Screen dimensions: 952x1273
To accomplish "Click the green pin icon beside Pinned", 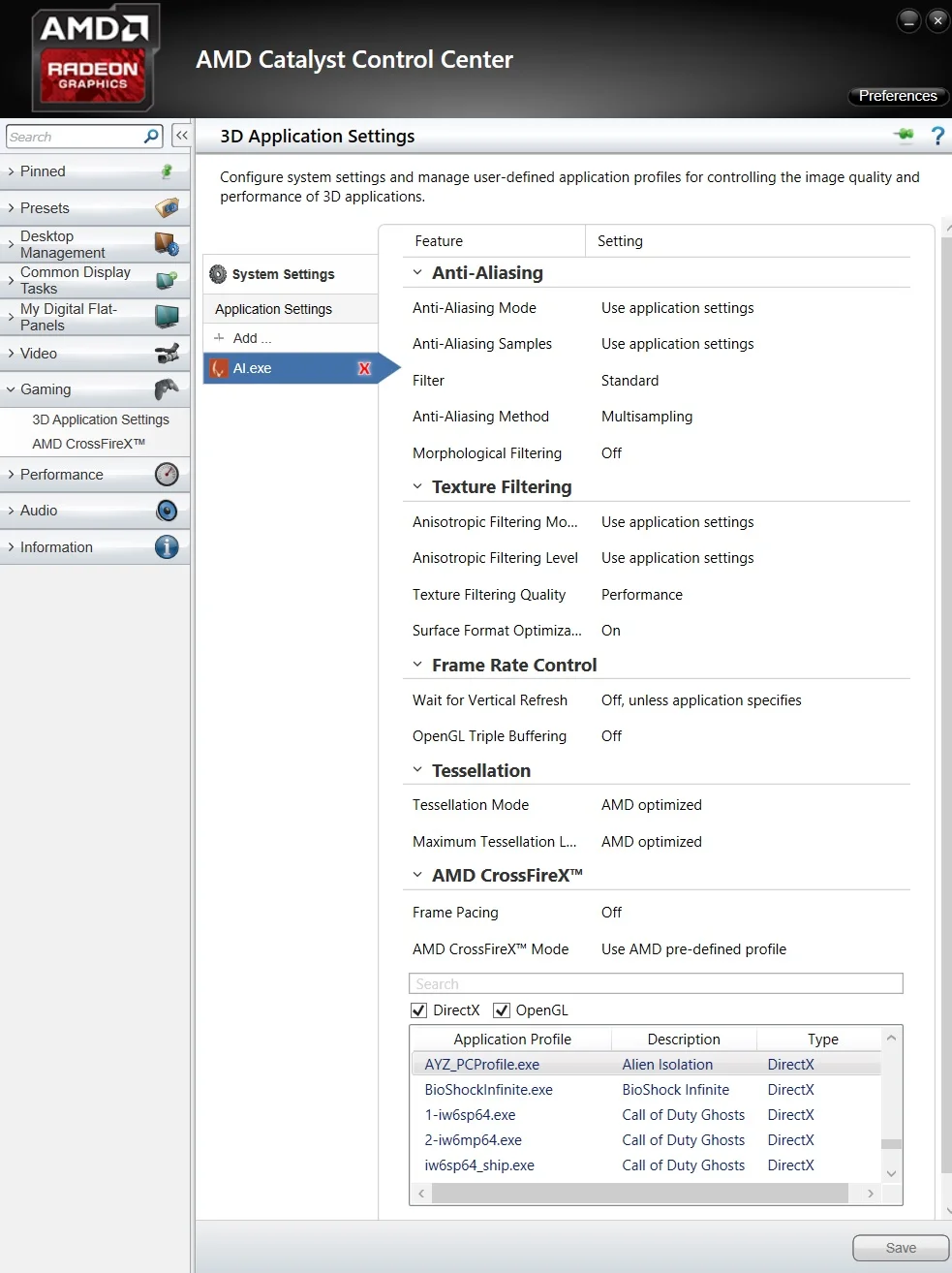I will (x=167, y=171).
